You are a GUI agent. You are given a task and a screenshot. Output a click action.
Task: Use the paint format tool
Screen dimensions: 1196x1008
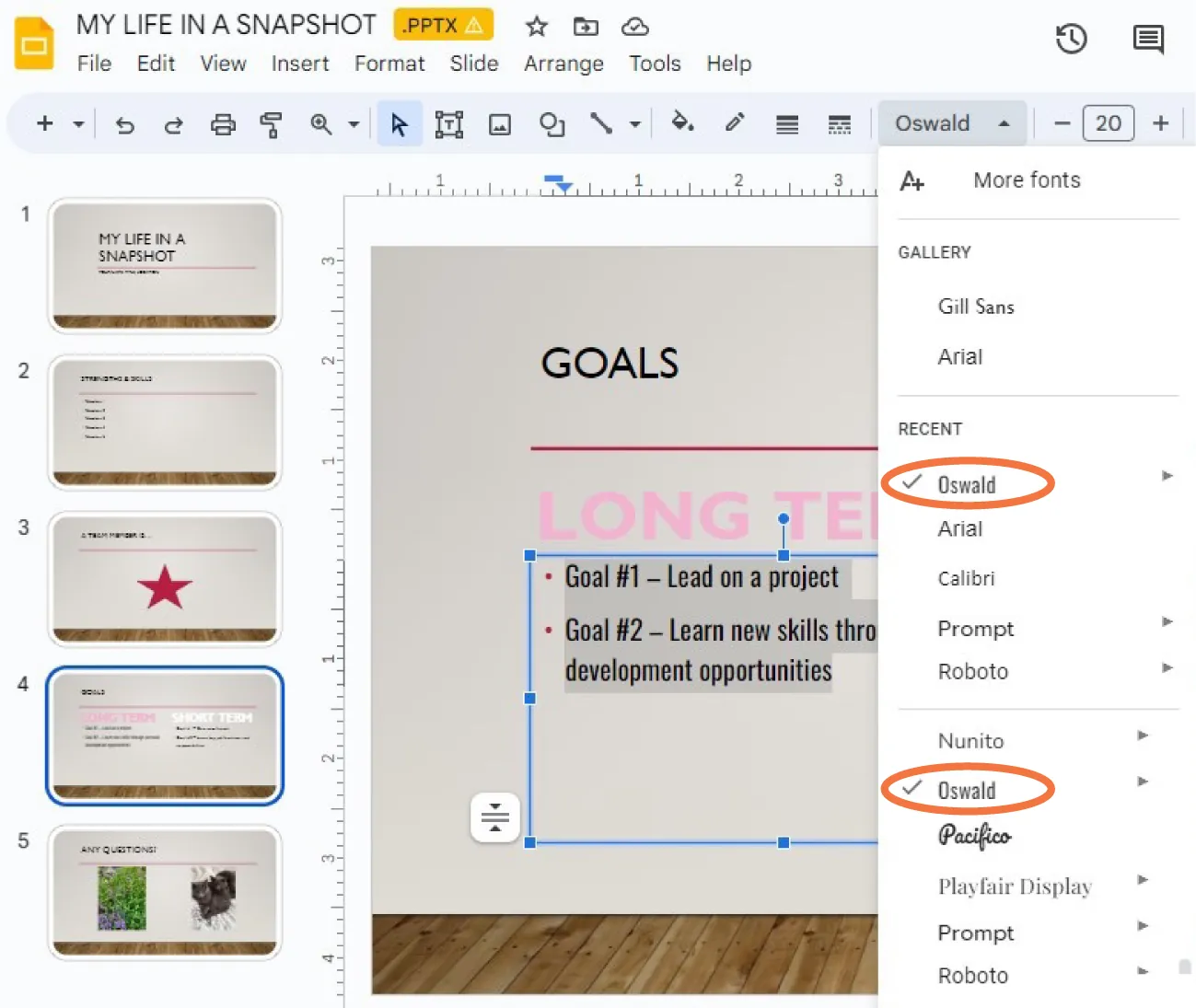(271, 123)
